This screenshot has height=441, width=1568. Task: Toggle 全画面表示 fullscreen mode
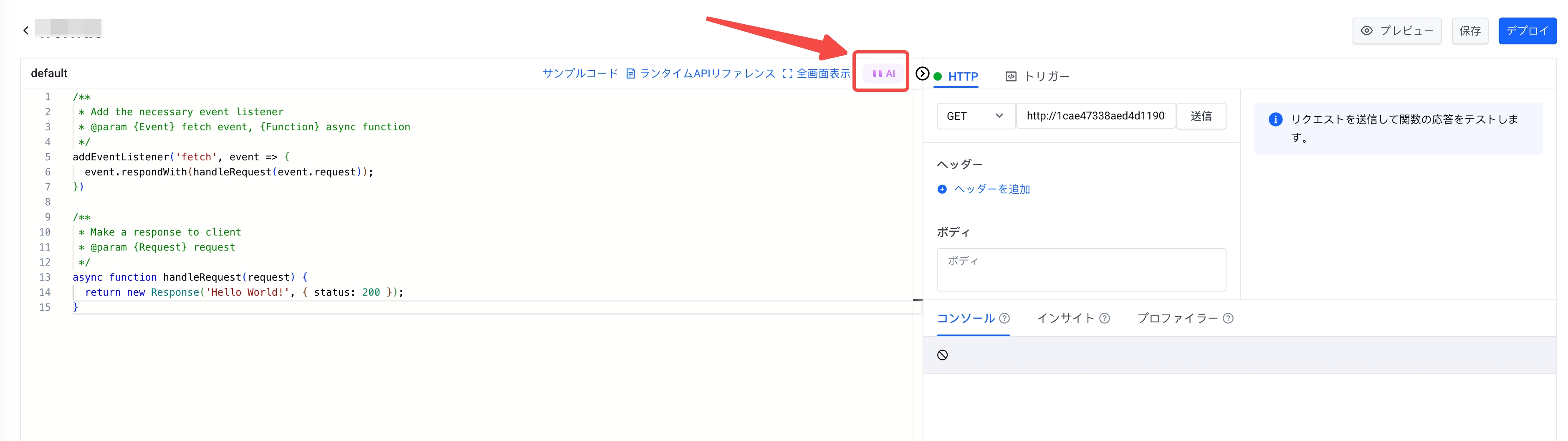(x=816, y=73)
